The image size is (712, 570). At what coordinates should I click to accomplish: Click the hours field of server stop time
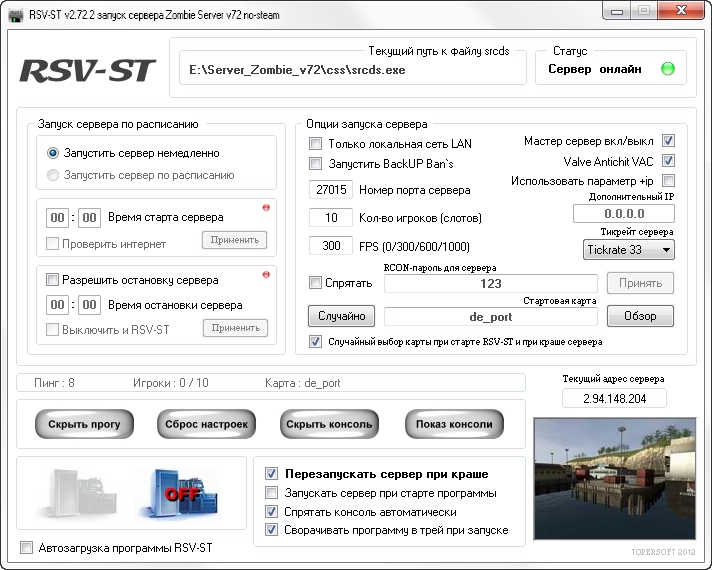pos(57,304)
